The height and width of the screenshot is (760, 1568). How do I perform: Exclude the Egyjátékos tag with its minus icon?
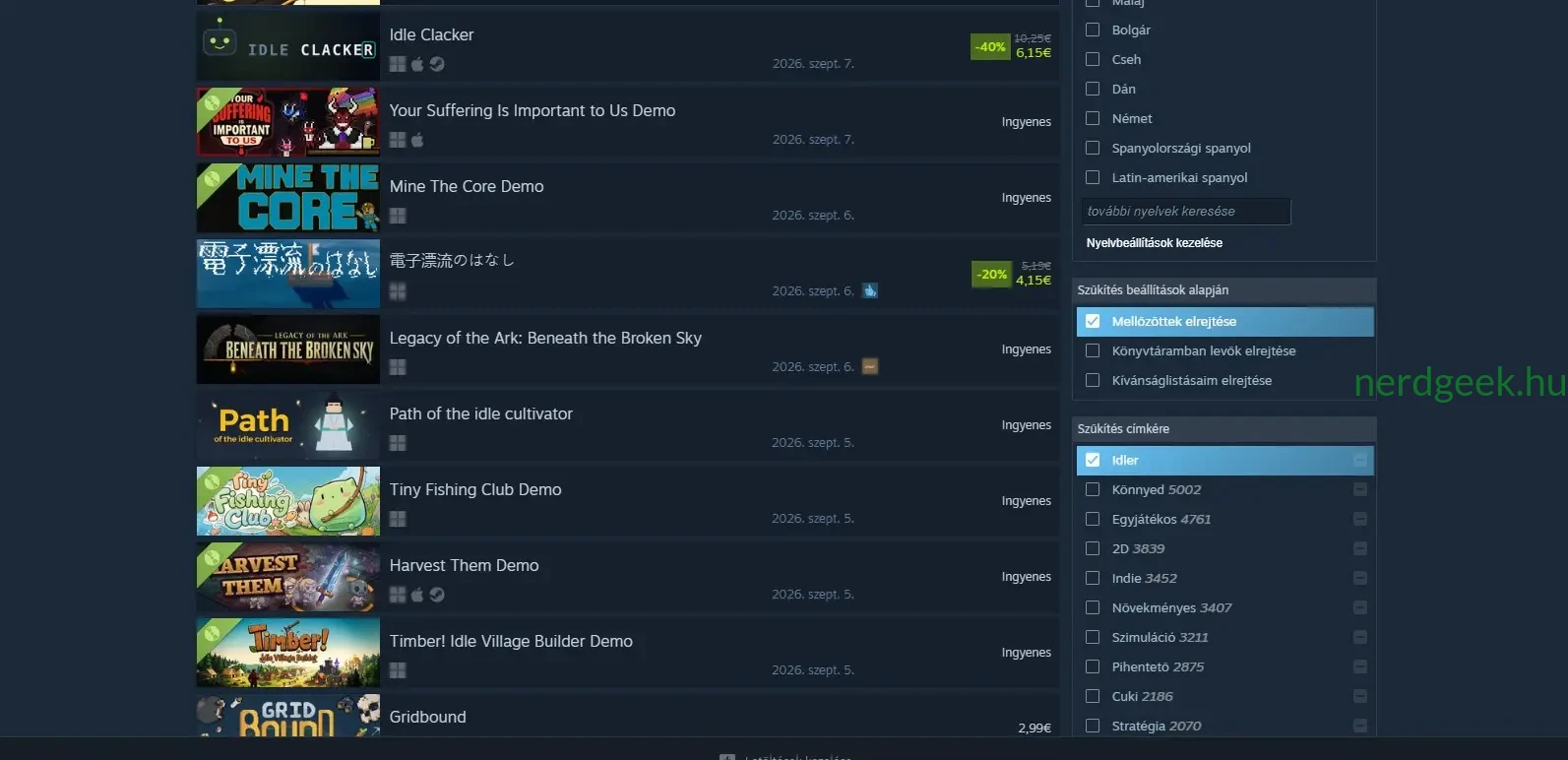coord(1360,519)
